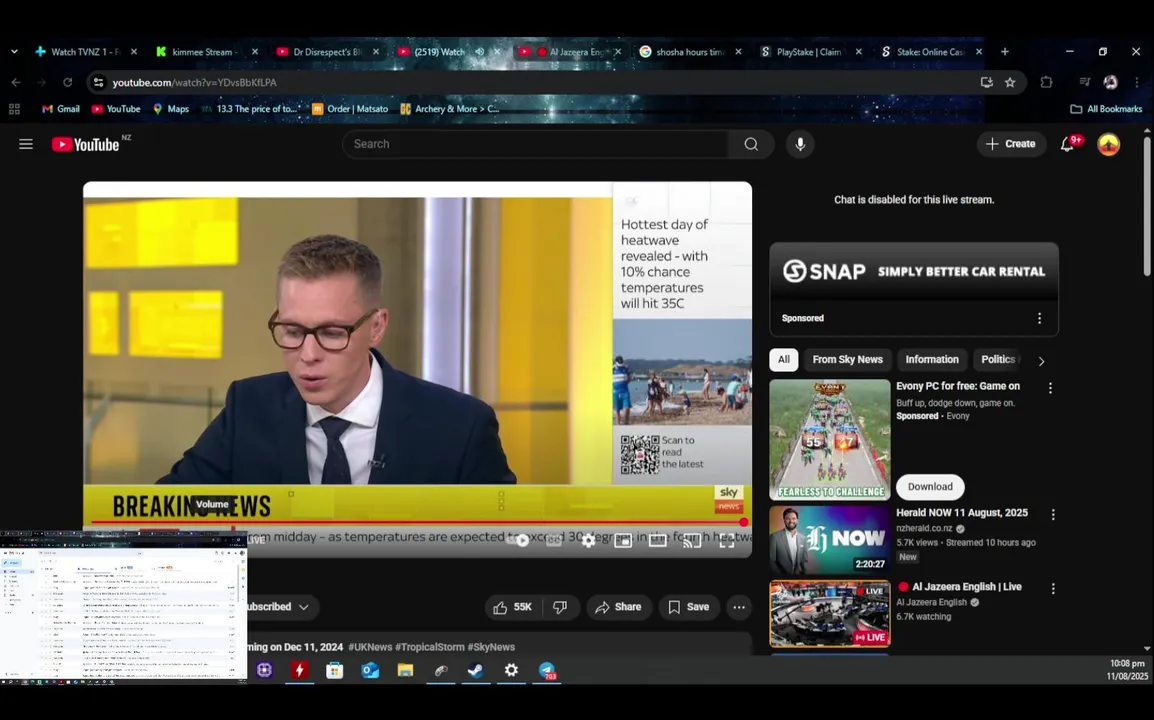Image resolution: width=1154 pixels, height=720 pixels.
Task: Install app icon in address bar
Action: coord(986,82)
